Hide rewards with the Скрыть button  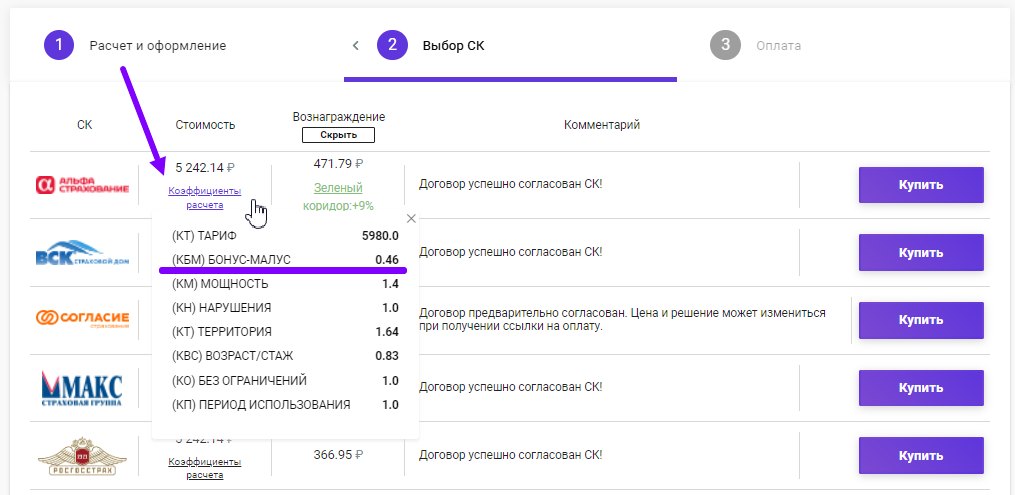(x=338, y=135)
